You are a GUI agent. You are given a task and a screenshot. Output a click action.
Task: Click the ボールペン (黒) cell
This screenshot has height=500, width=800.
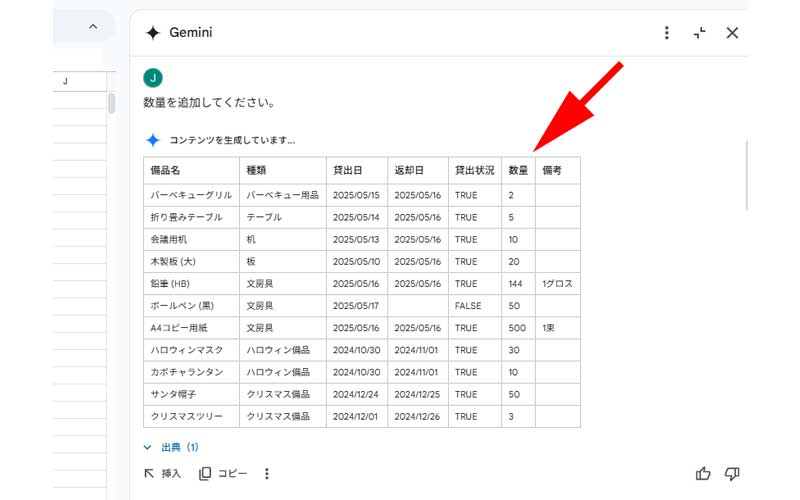(x=191, y=306)
